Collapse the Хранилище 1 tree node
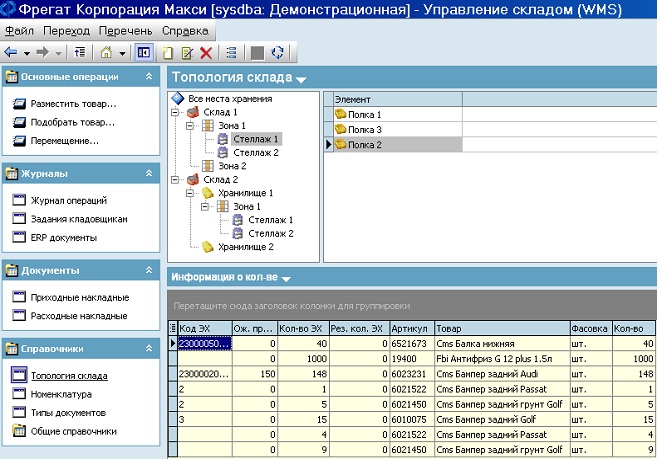 pyautogui.click(x=190, y=193)
